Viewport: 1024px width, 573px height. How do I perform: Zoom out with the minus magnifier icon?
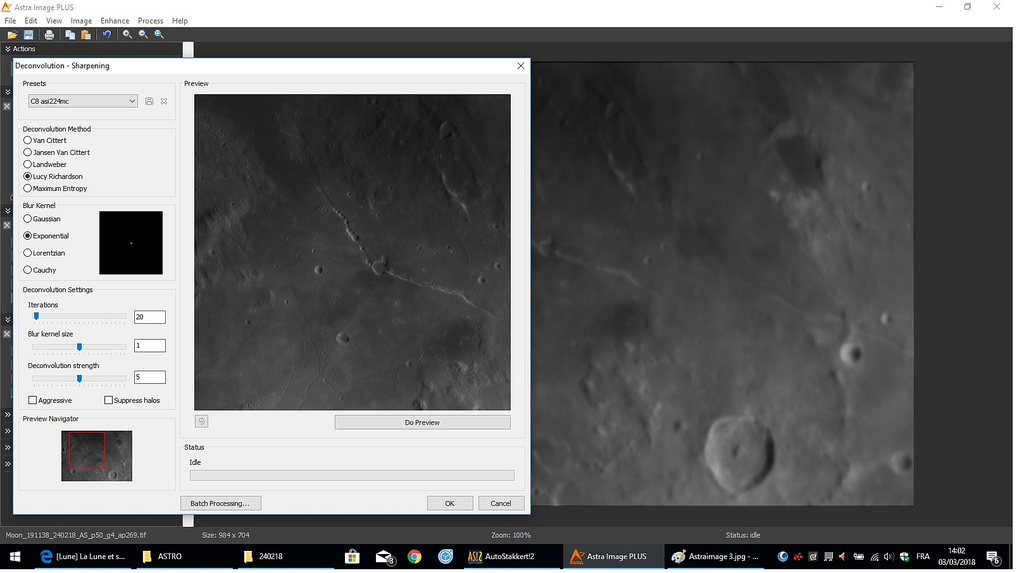143,35
